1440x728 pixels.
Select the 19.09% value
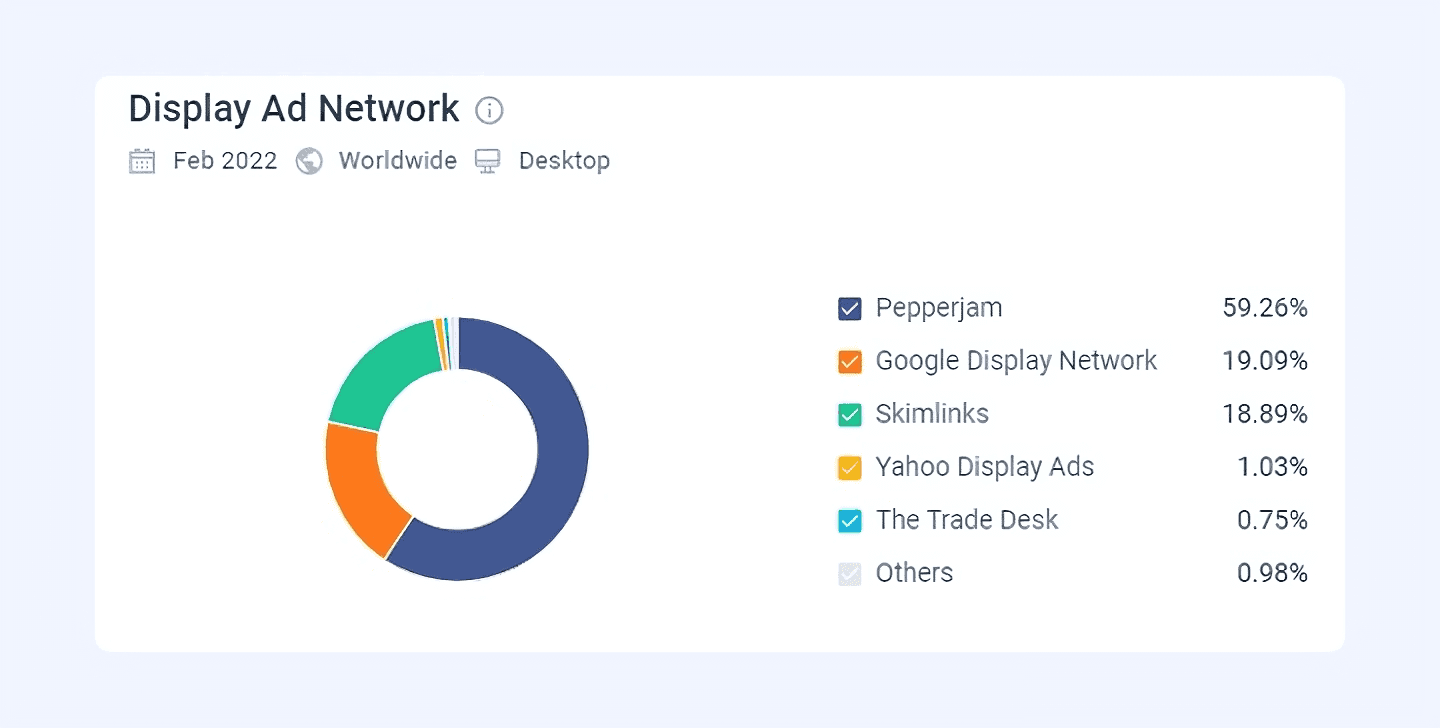[1265, 361]
